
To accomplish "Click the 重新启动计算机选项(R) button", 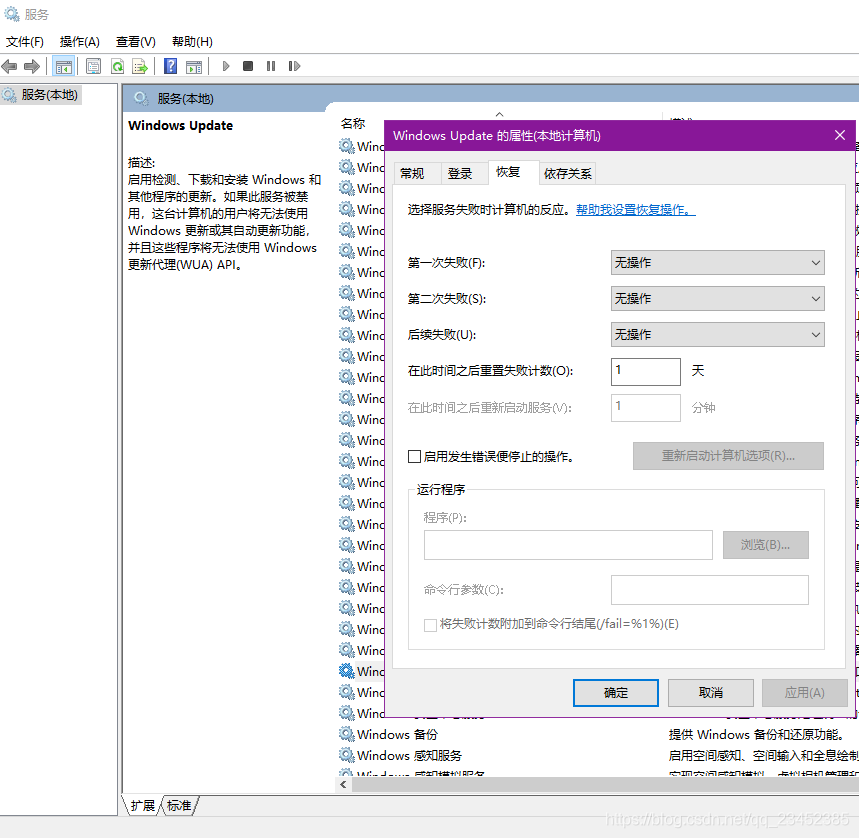I will click(728, 456).
